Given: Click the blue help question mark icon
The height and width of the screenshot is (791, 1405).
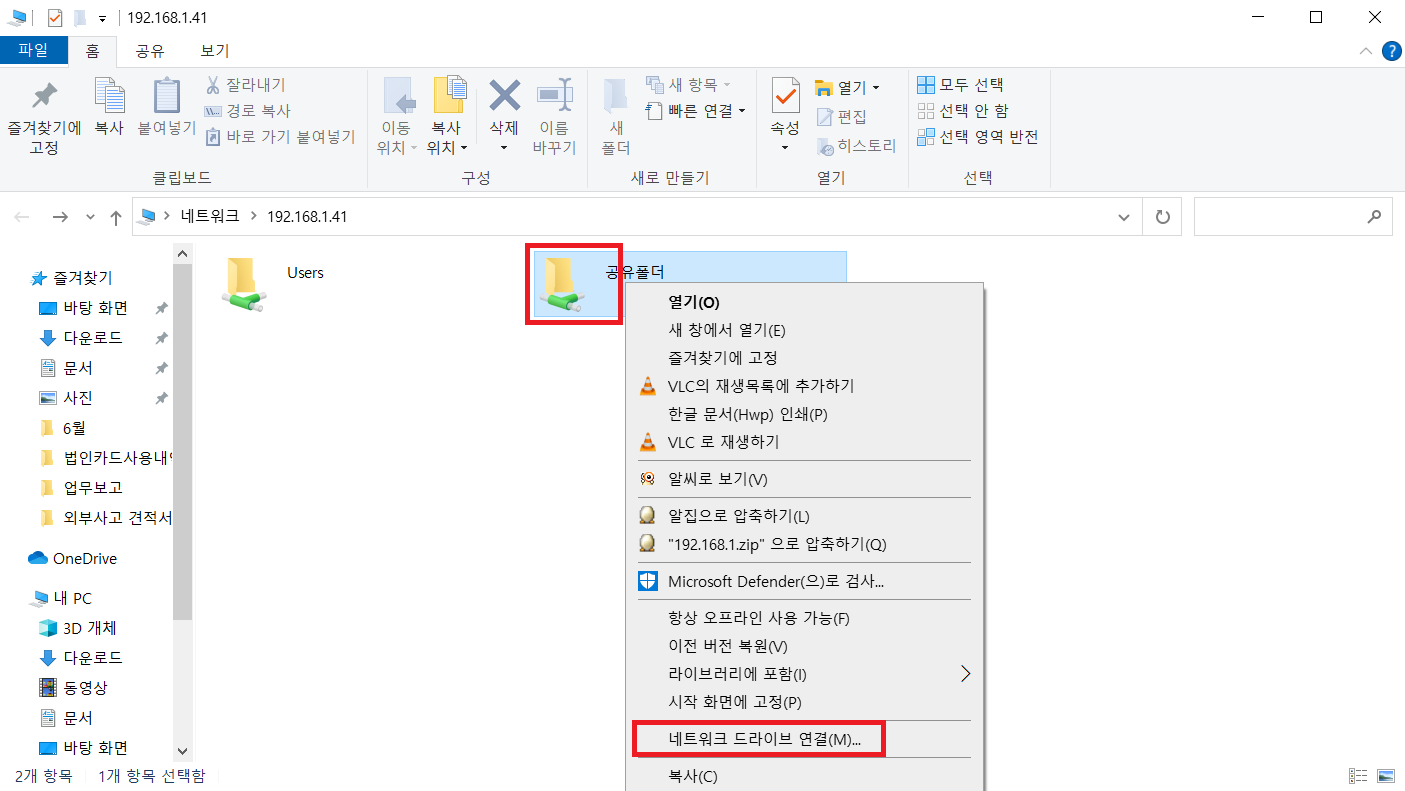Looking at the screenshot, I should pos(1390,51).
